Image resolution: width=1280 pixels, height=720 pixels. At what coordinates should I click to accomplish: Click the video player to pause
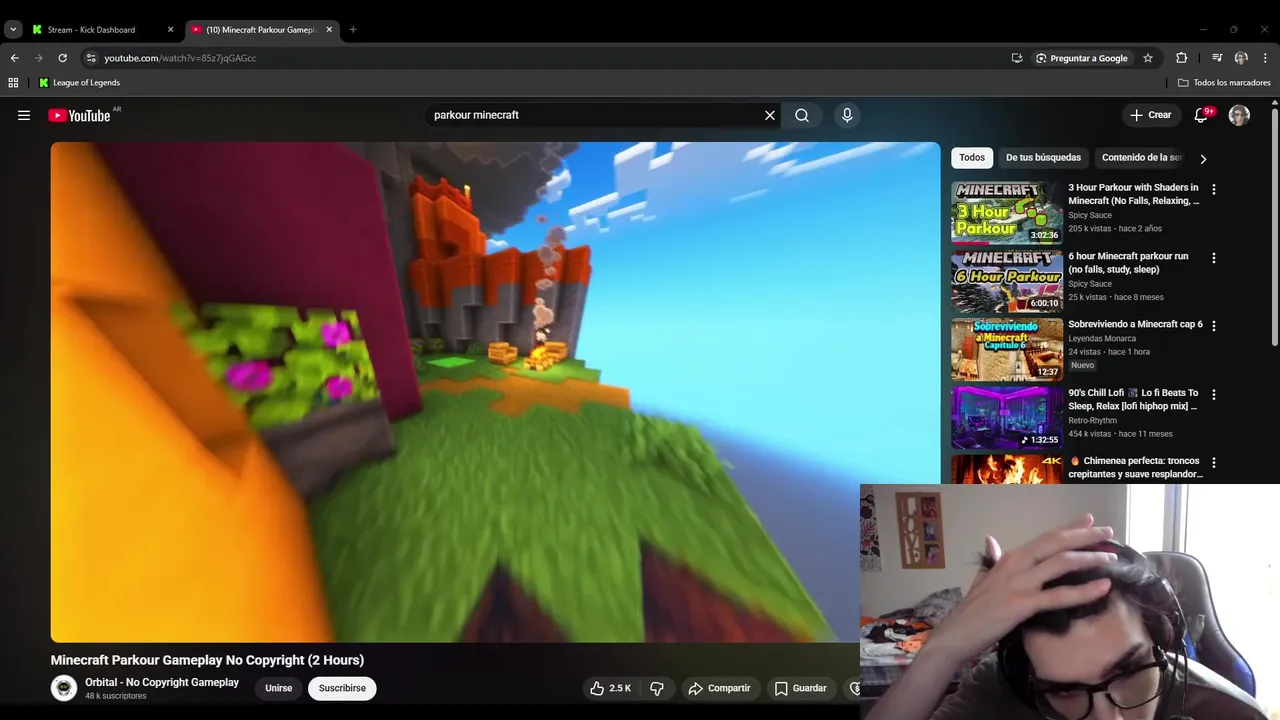pos(495,392)
